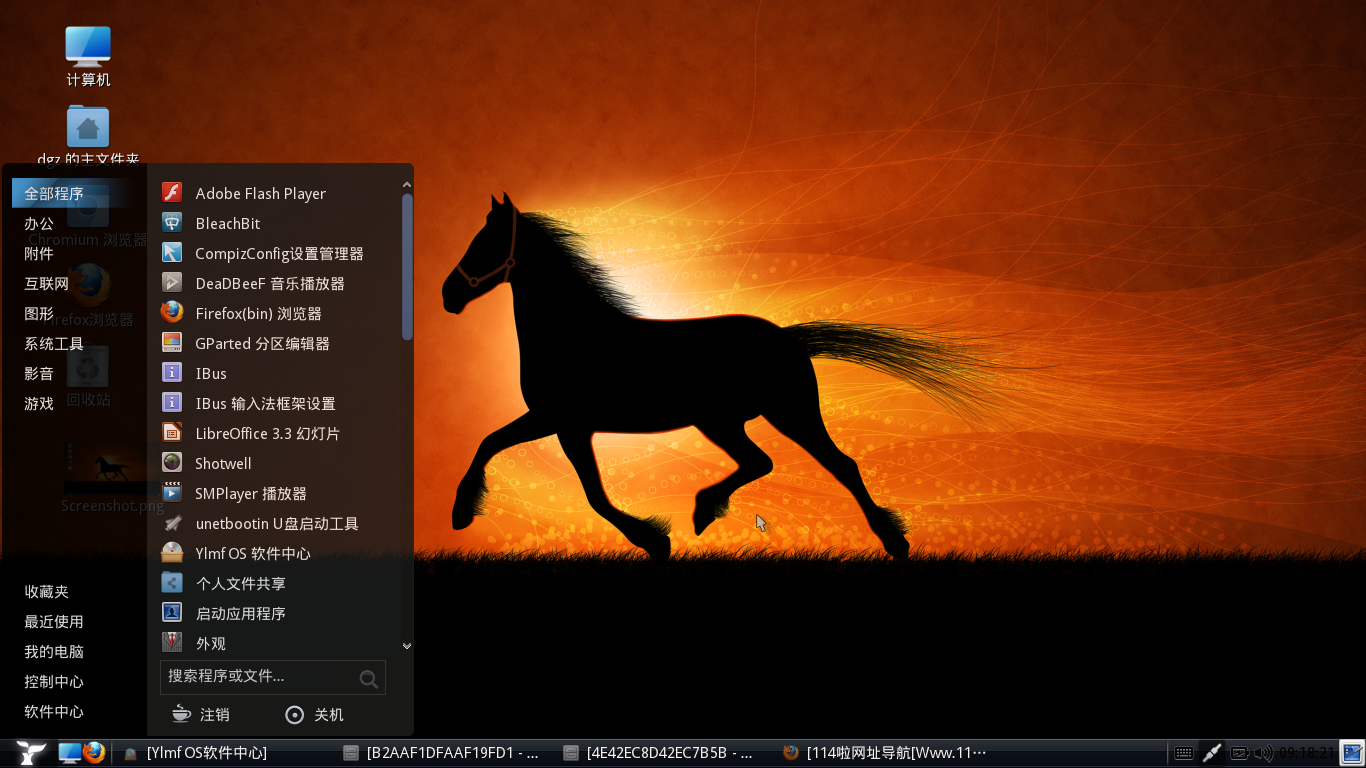Click the Ylmf start menu button on the taskbar
Image resolution: width=1366 pixels, height=768 pixels.
pos(31,753)
